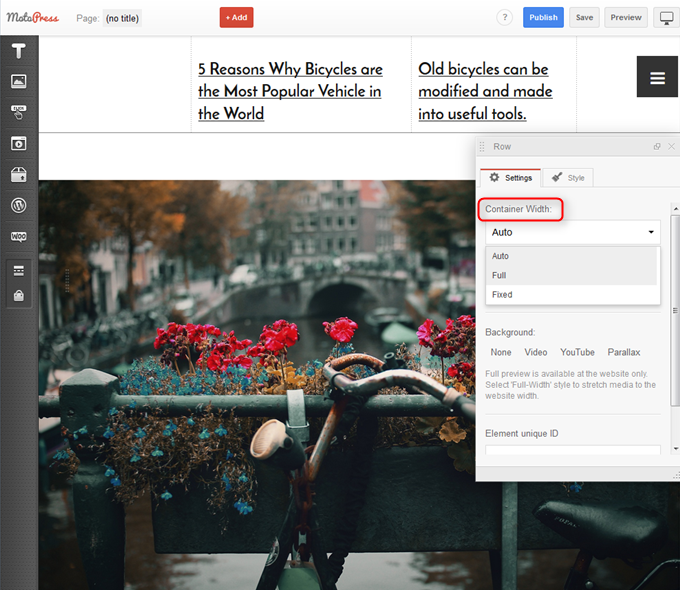Click the MotoPress logo
Image resolution: width=680 pixels, height=590 pixels.
tap(33, 18)
